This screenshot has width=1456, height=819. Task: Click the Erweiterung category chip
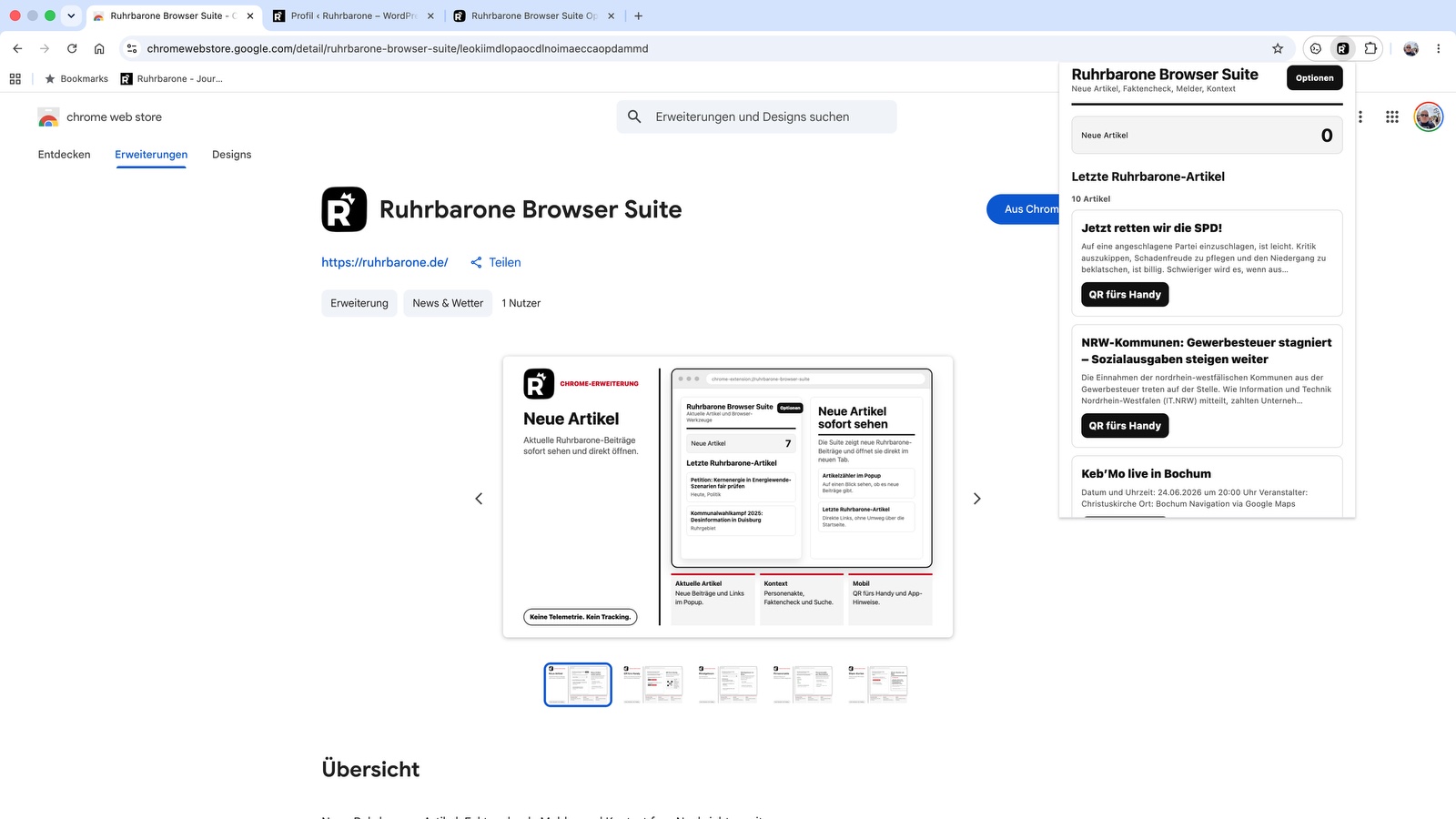point(359,303)
